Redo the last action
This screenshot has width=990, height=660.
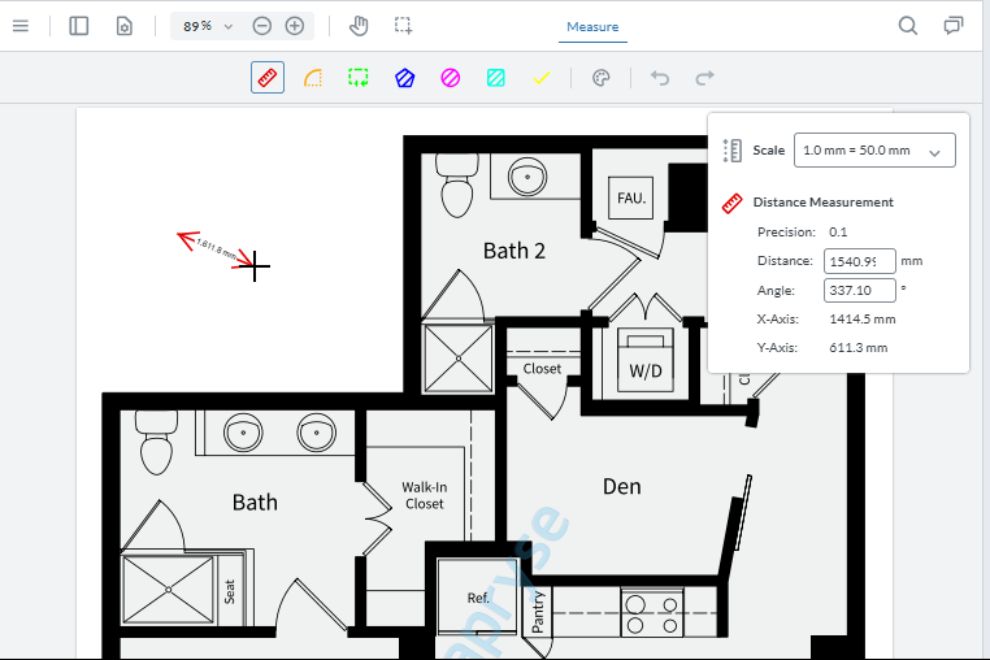[x=705, y=78]
